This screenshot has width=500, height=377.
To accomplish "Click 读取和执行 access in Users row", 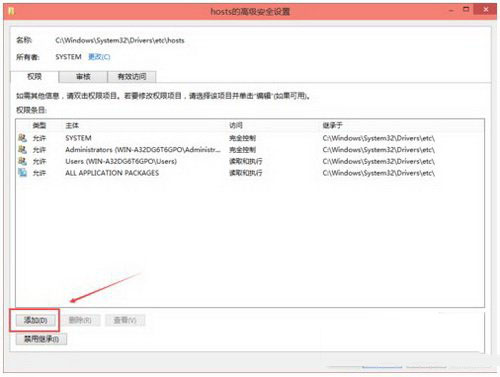I will pos(246,161).
